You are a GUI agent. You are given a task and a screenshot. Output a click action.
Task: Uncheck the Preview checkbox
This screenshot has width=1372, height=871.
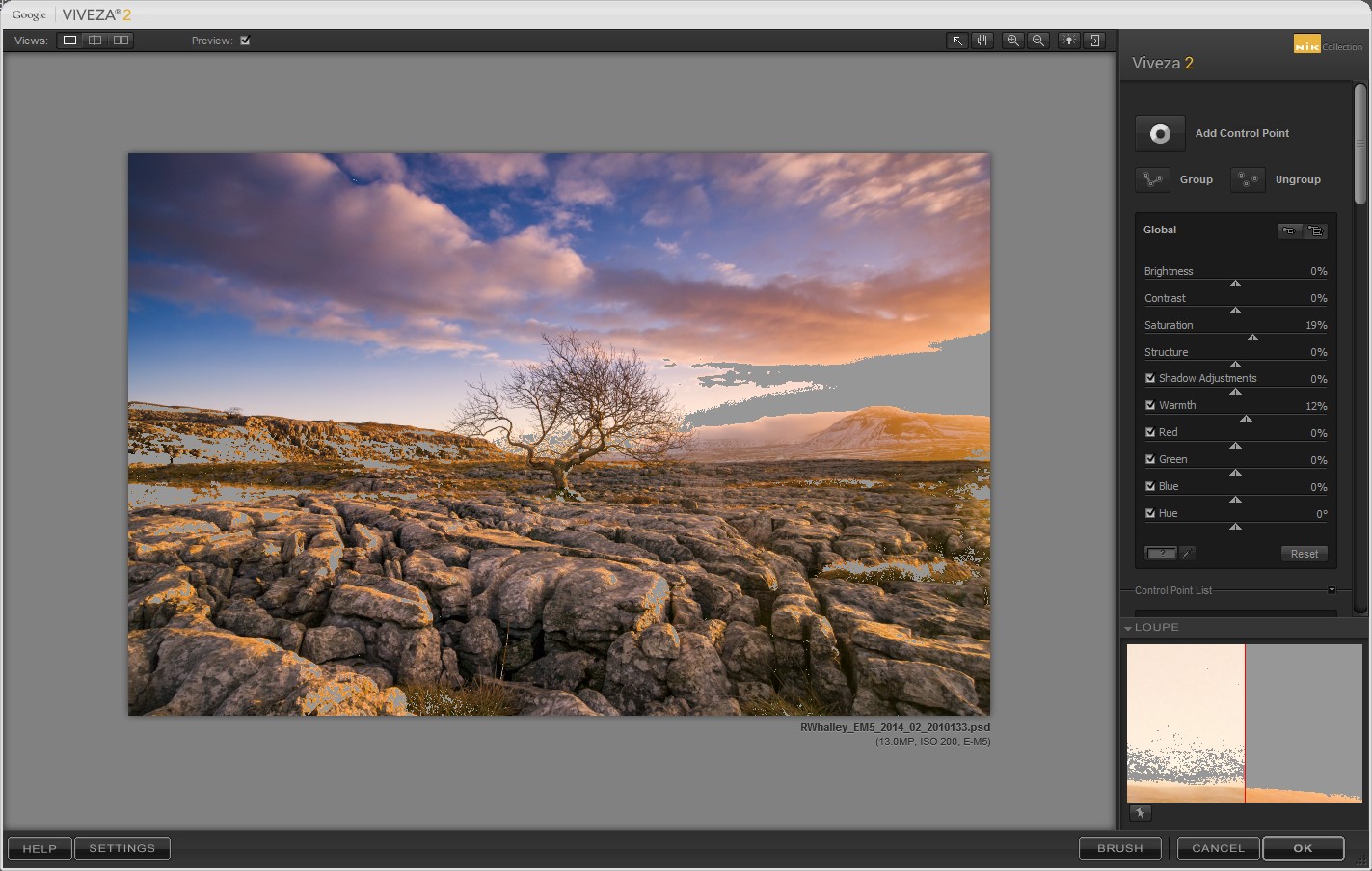tap(245, 41)
